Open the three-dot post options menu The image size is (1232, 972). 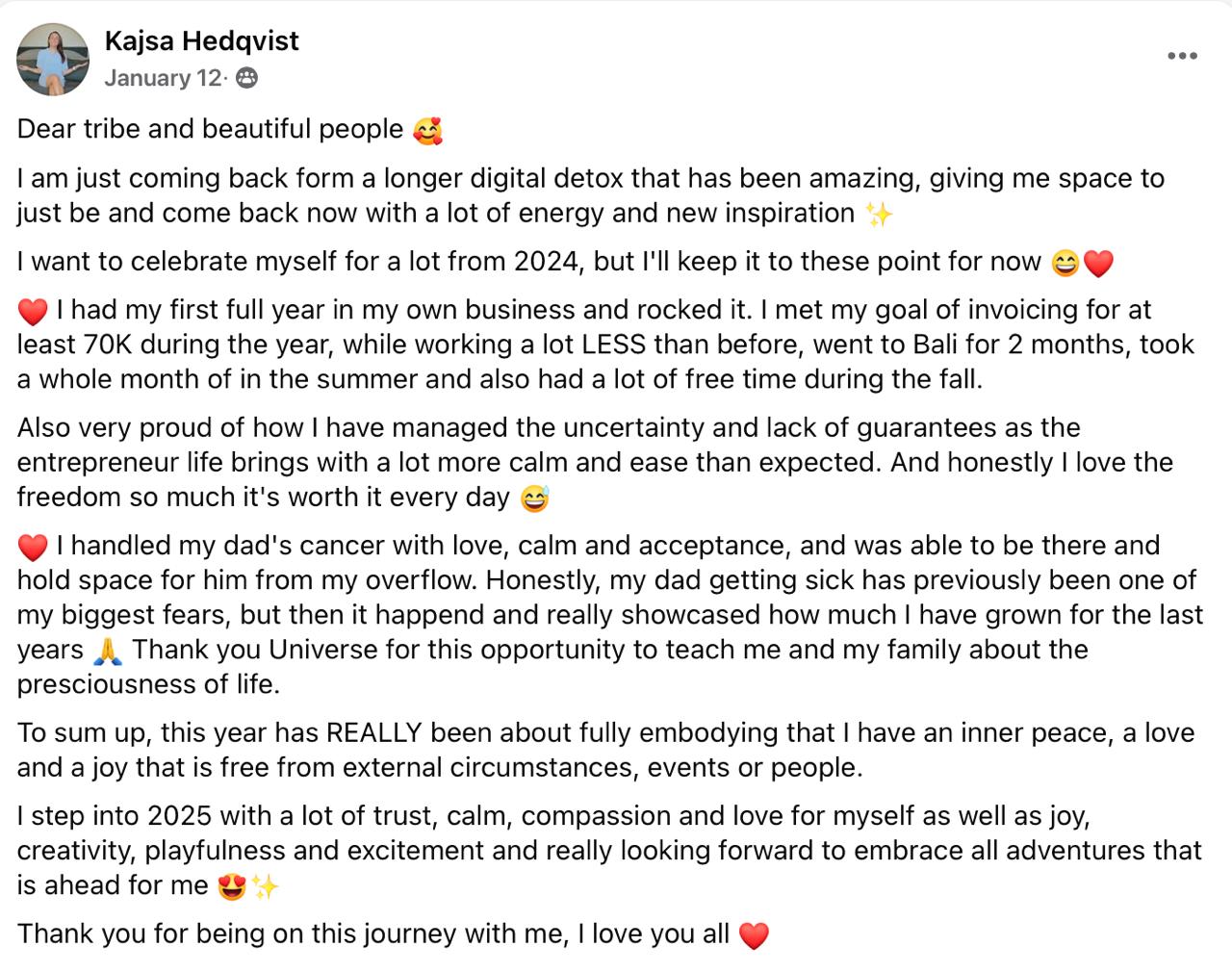pos(1182,56)
